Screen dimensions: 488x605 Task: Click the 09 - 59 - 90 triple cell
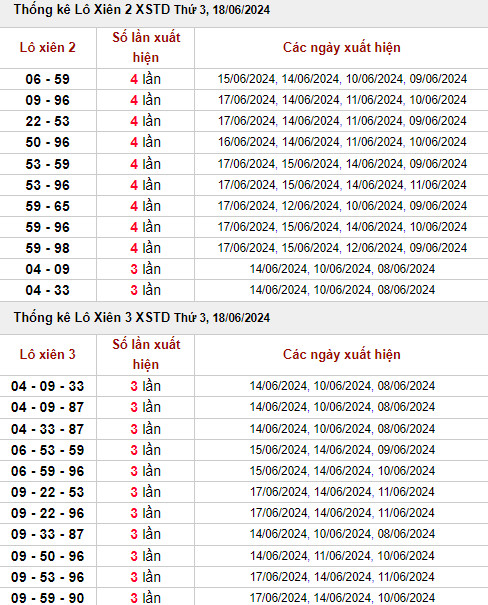point(48,598)
